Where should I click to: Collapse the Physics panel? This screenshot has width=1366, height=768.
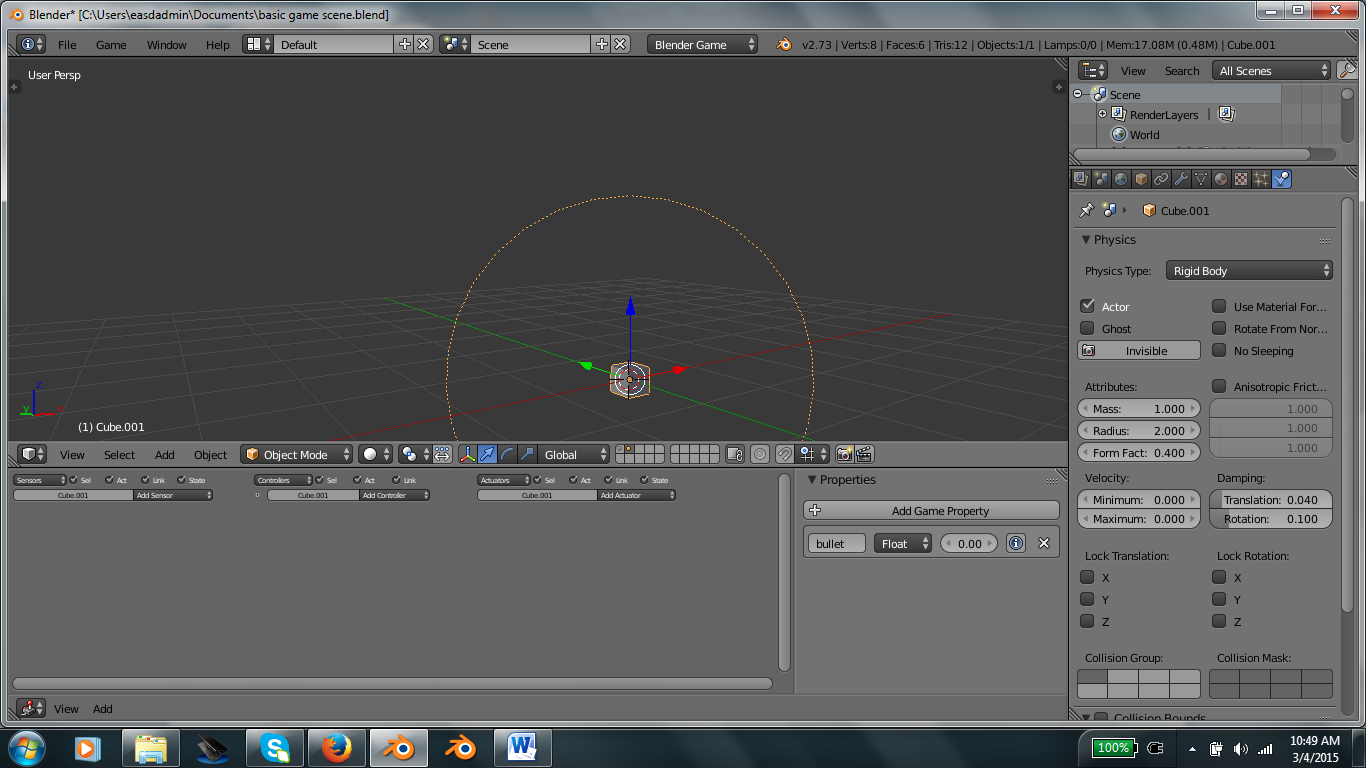pos(1086,240)
